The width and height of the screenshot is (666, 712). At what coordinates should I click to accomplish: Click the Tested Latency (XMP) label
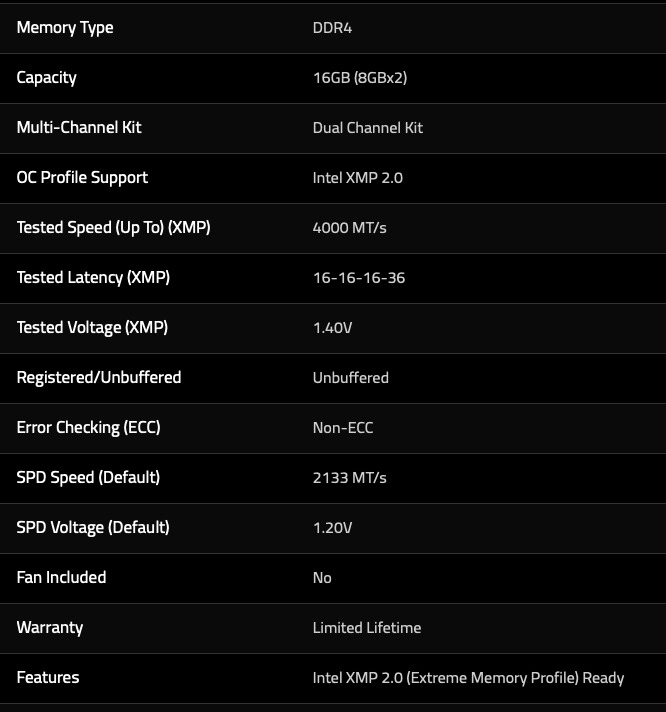(x=93, y=278)
